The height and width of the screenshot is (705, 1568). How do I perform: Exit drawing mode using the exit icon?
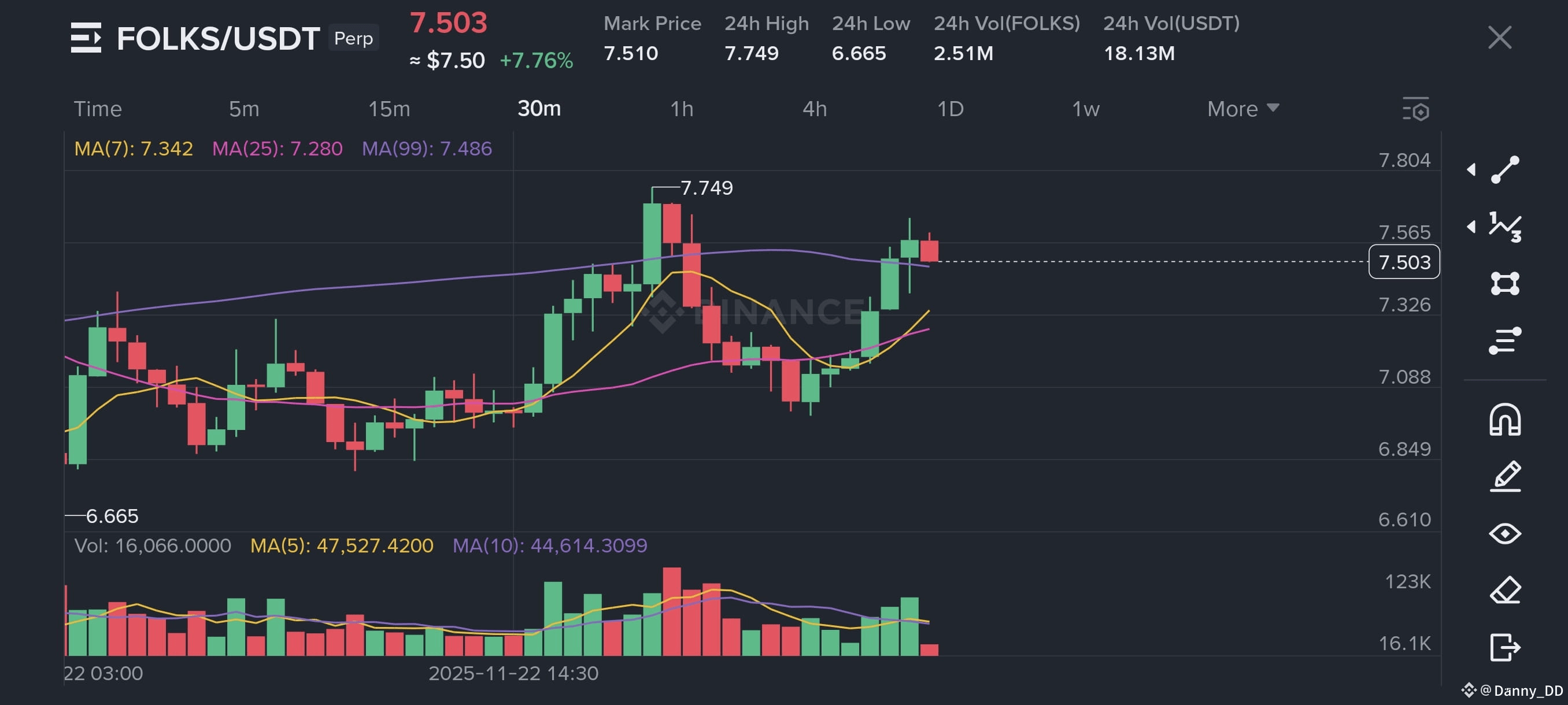tap(1505, 647)
